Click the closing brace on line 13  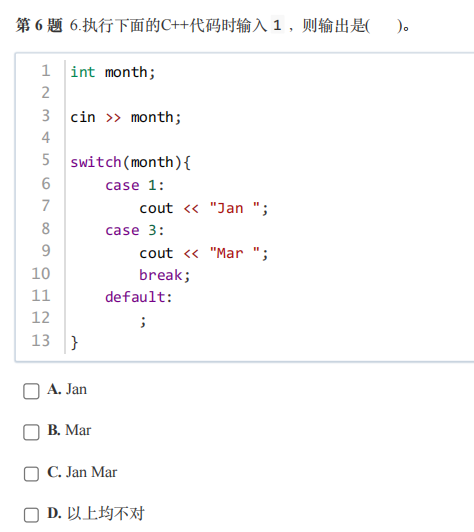click(74, 342)
